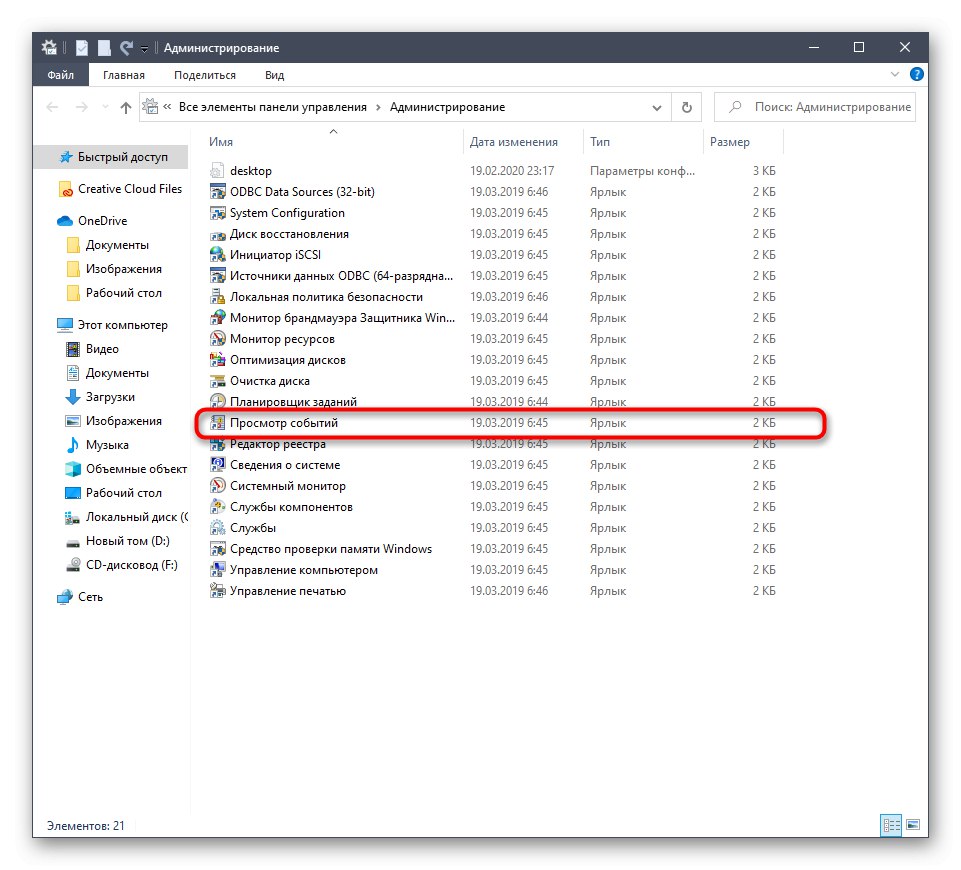Click Все элементы панели управления breadcrumb
The width and height of the screenshot is (961, 870).
(x=273, y=107)
